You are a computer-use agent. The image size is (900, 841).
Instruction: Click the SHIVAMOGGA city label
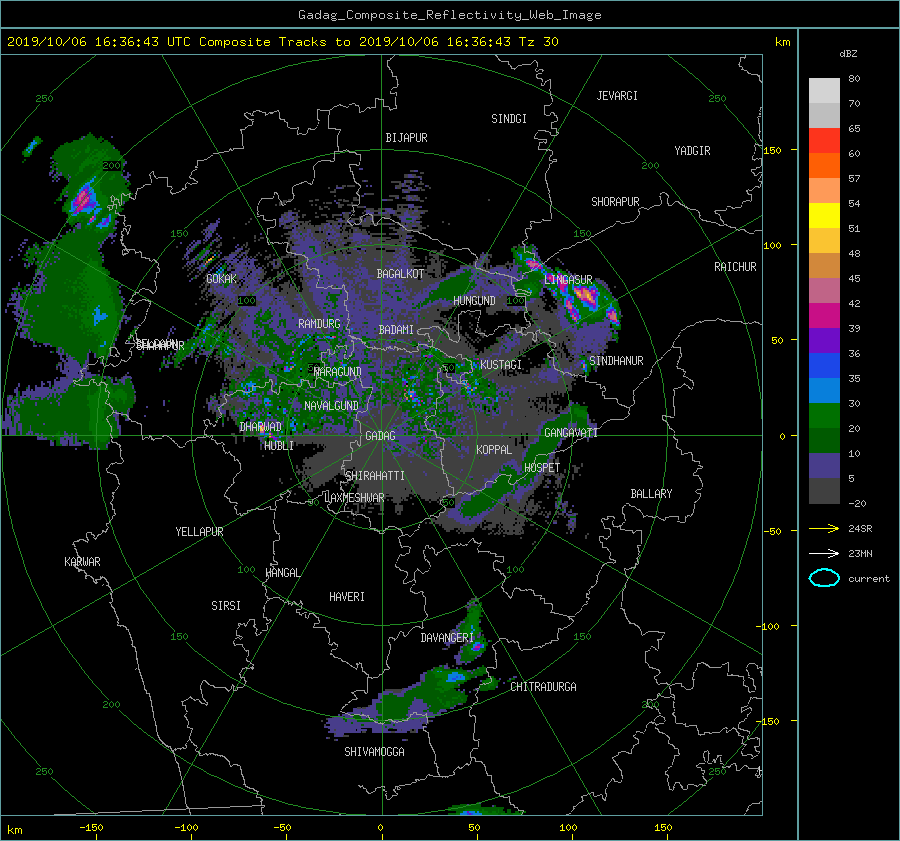[374, 752]
